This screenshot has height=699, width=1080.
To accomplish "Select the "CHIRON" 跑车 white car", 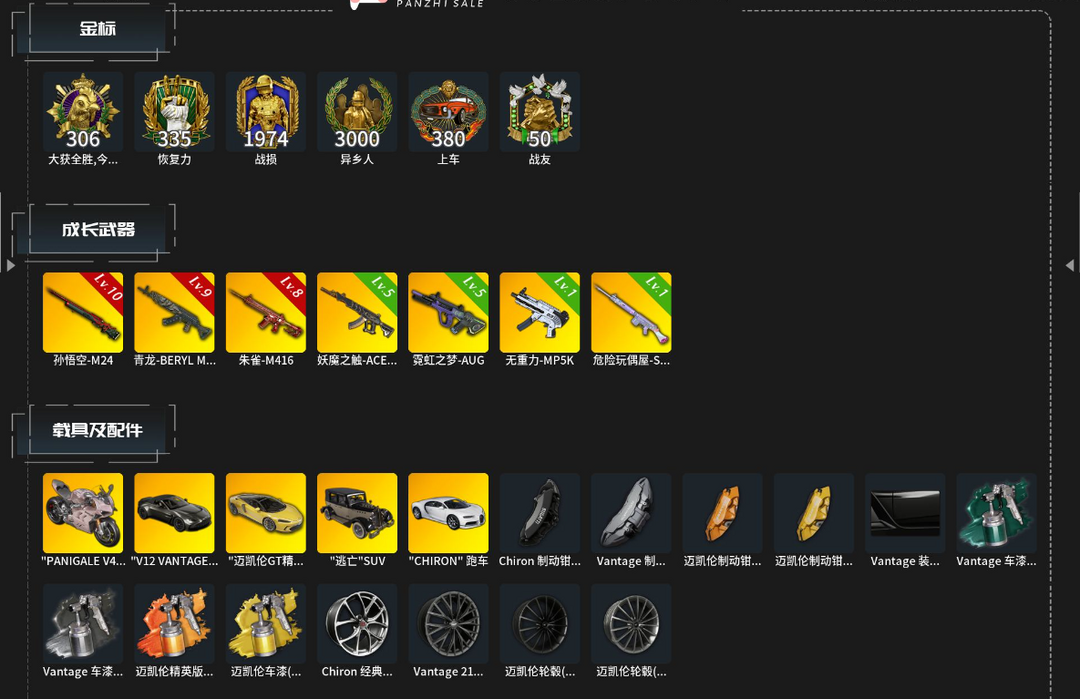I will (448, 513).
